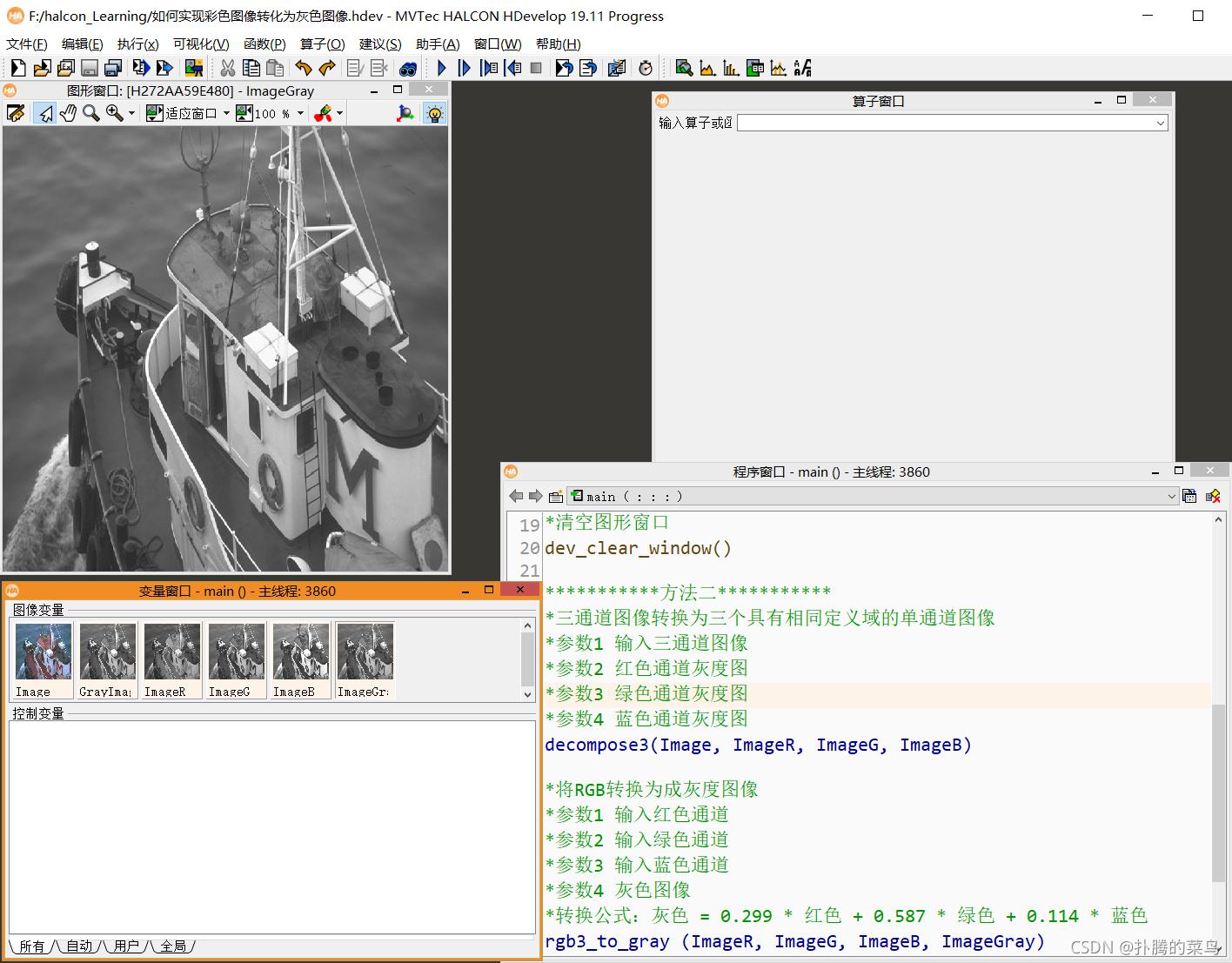Screen dimensions: 1232x963
Task: Open the 执行(x) menu
Action: (138, 43)
